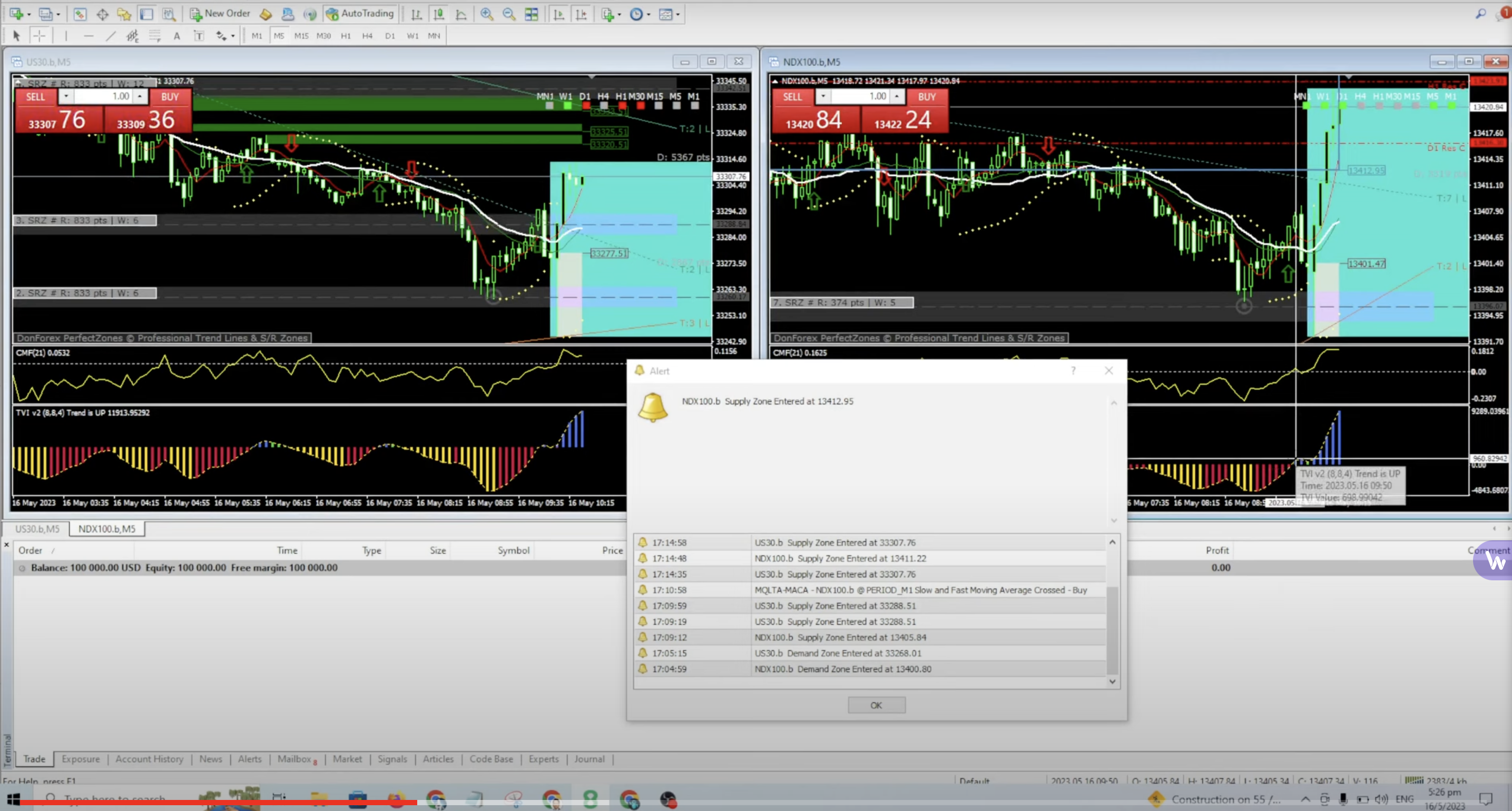Open the Journal terminal tab
The image size is (1512, 811).
pyautogui.click(x=590, y=759)
